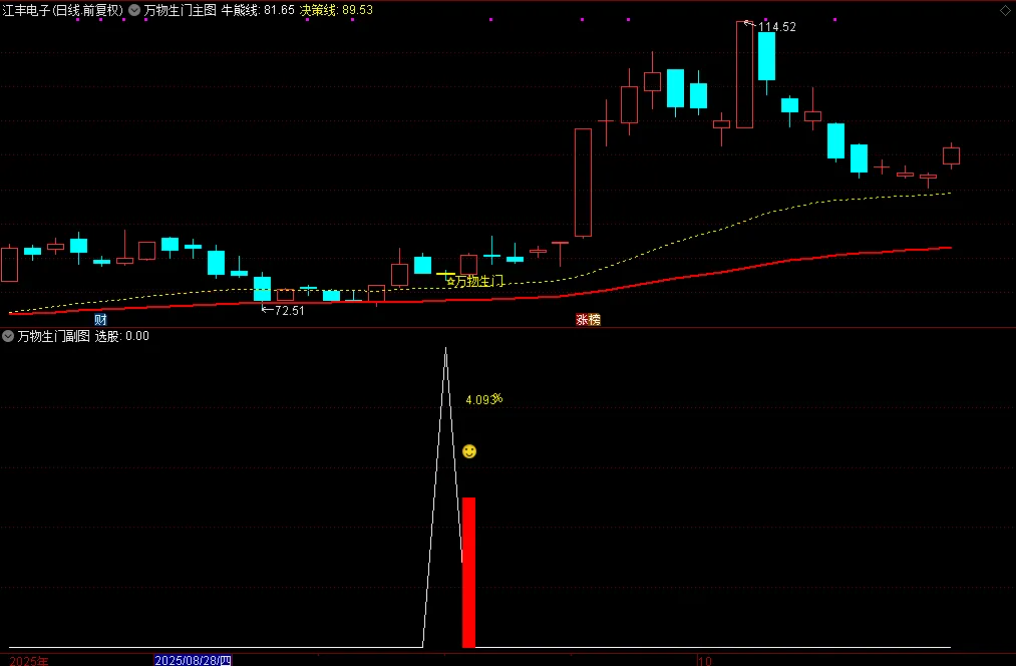The image size is (1016, 666).
Task: Click the red signal bar in sub-chart
Action: point(468,573)
